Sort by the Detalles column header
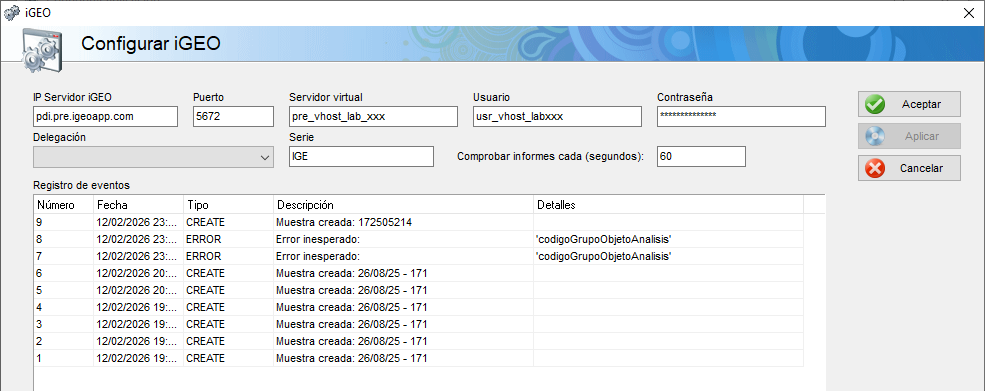The height and width of the screenshot is (391, 985). pyautogui.click(x=668, y=205)
